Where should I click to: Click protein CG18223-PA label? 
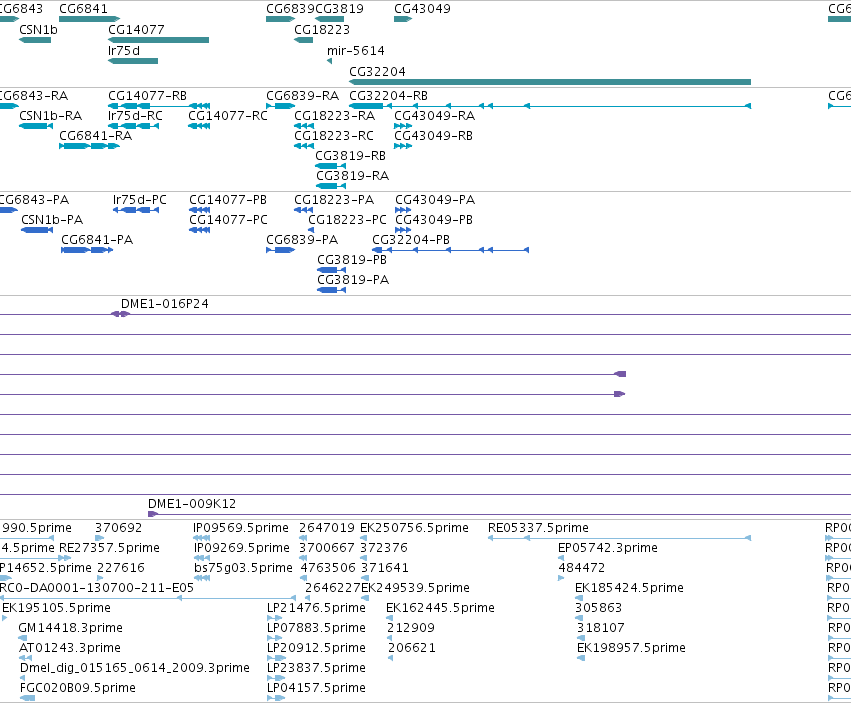click(334, 200)
